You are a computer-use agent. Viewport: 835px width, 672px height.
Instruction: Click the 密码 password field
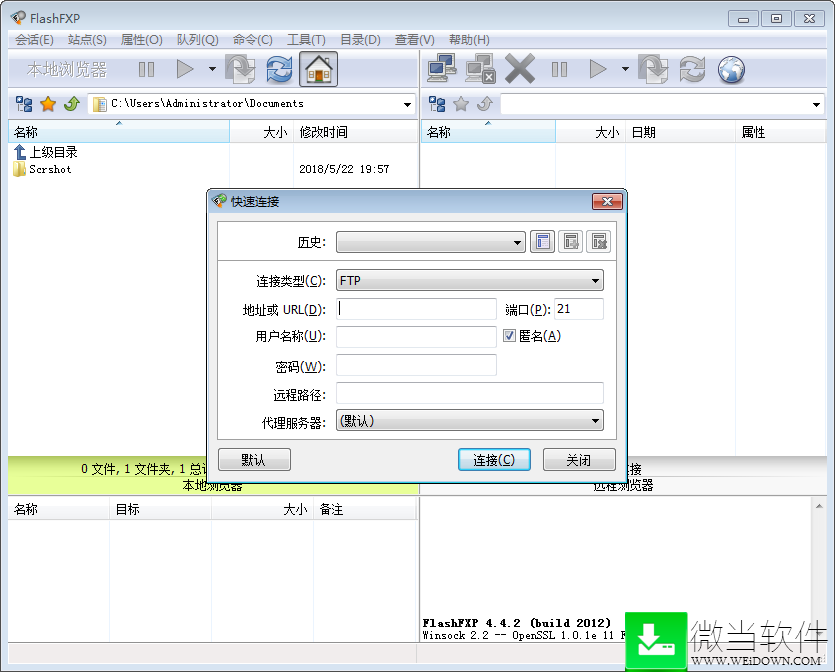[x=416, y=365]
